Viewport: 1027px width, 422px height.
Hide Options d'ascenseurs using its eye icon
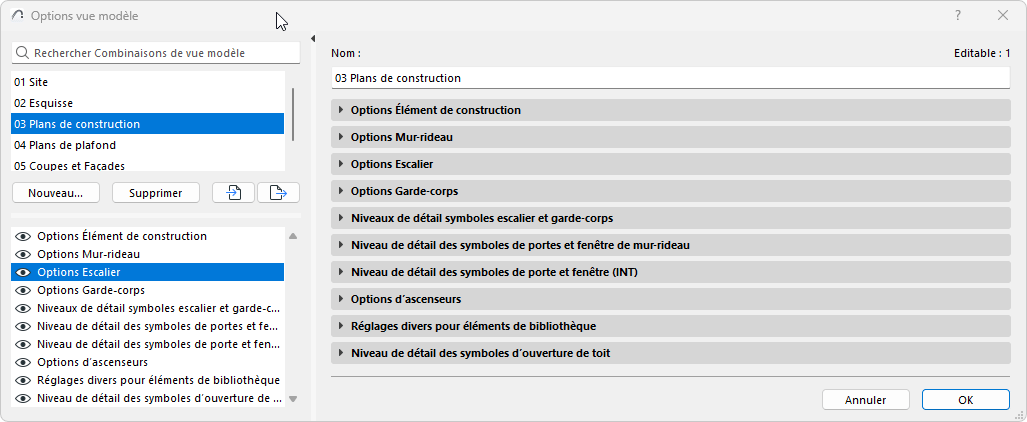pyautogui.click(x=24, y=362)
